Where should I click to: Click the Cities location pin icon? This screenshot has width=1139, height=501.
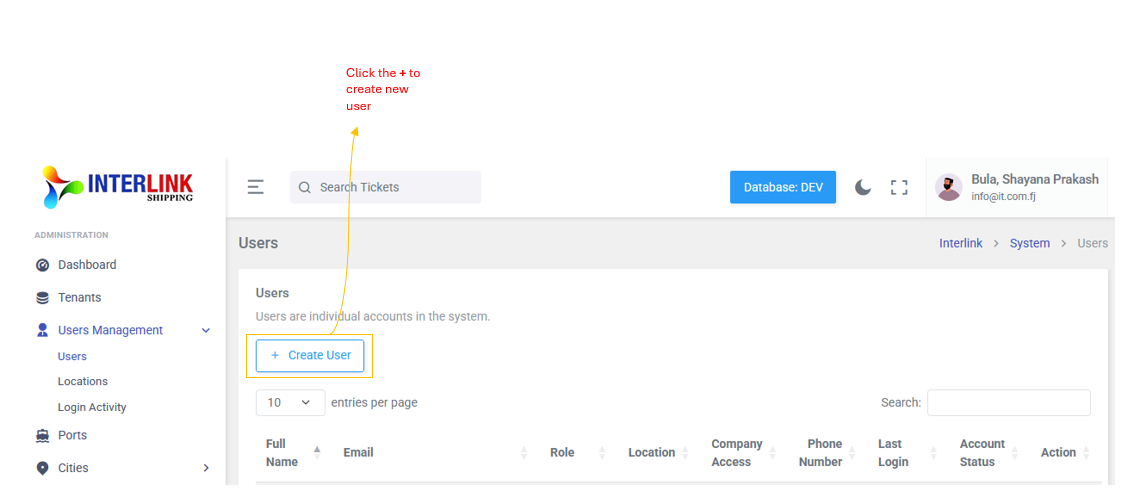(x=42, y=468)
